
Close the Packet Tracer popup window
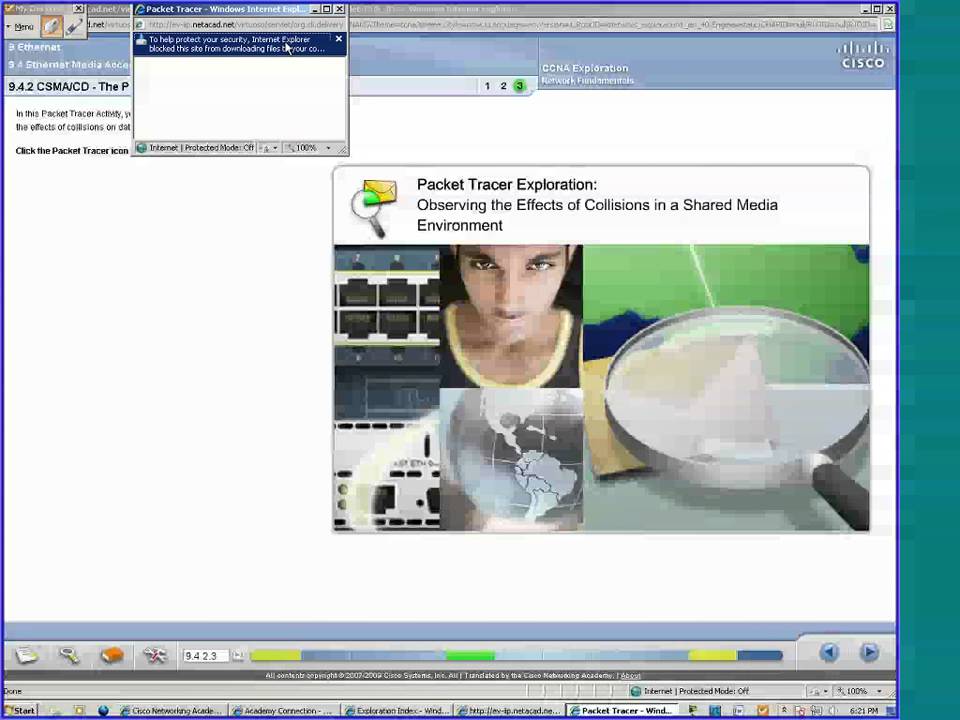tap(339, 9)
